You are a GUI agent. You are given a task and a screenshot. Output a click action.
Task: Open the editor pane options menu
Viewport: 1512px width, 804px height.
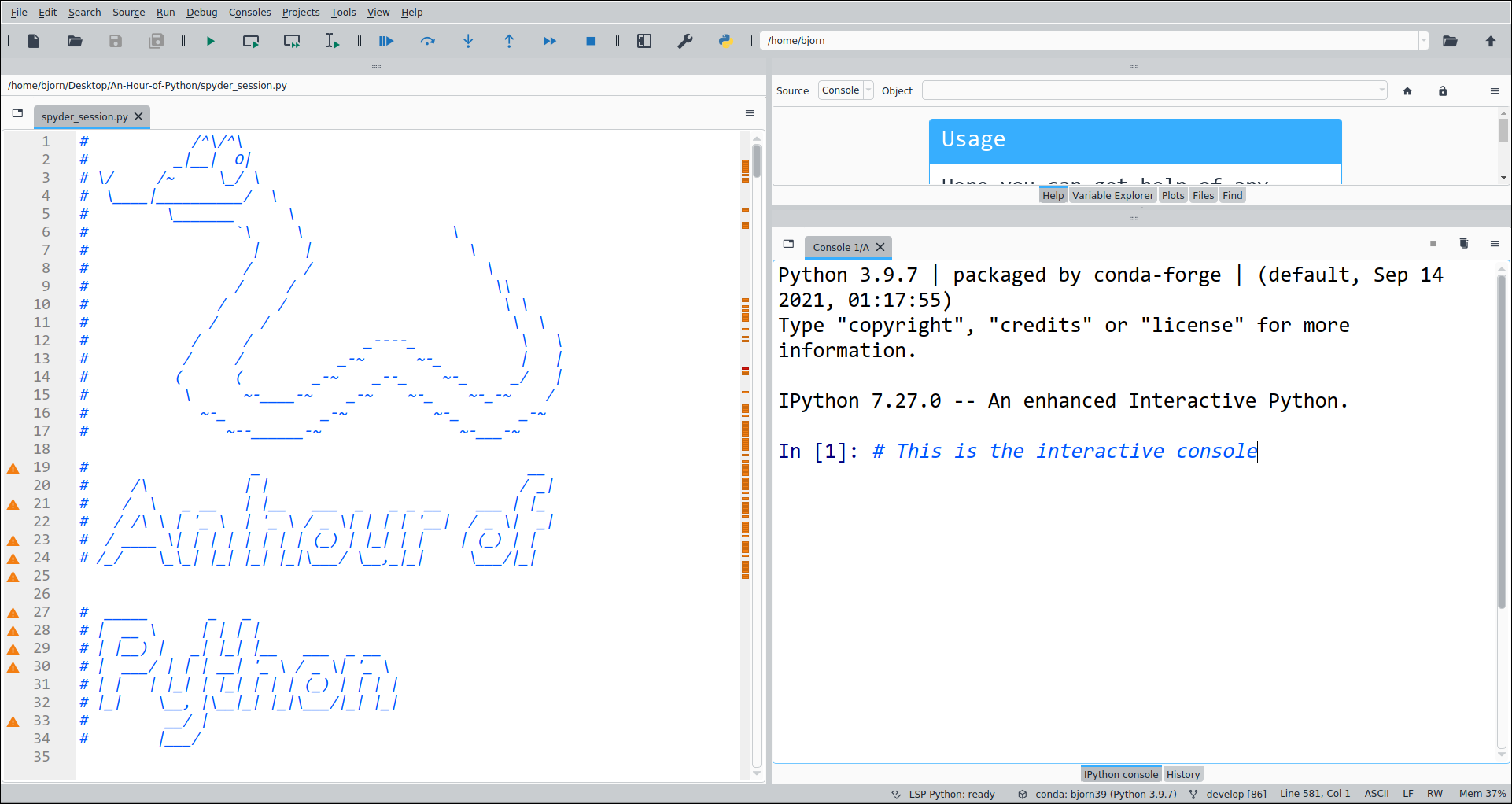(x=750, y=113)
